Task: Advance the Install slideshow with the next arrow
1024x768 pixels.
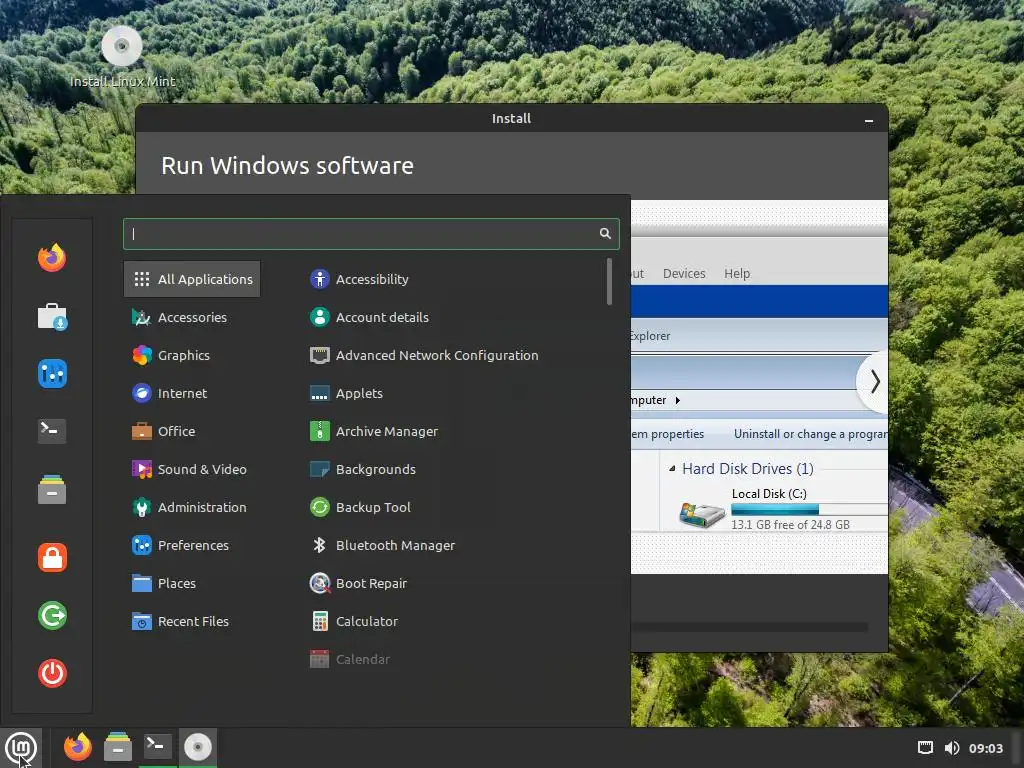Action: click(874, 381)
